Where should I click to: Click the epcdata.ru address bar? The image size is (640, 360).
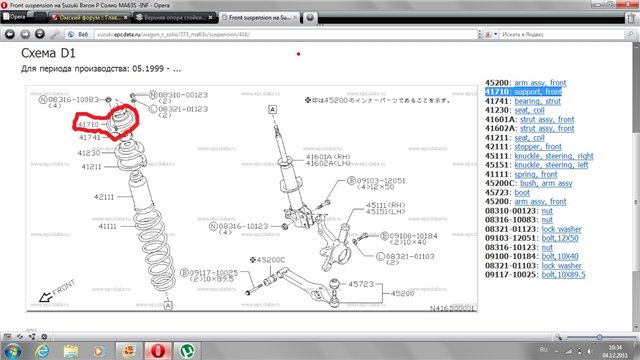coord(286,34)
